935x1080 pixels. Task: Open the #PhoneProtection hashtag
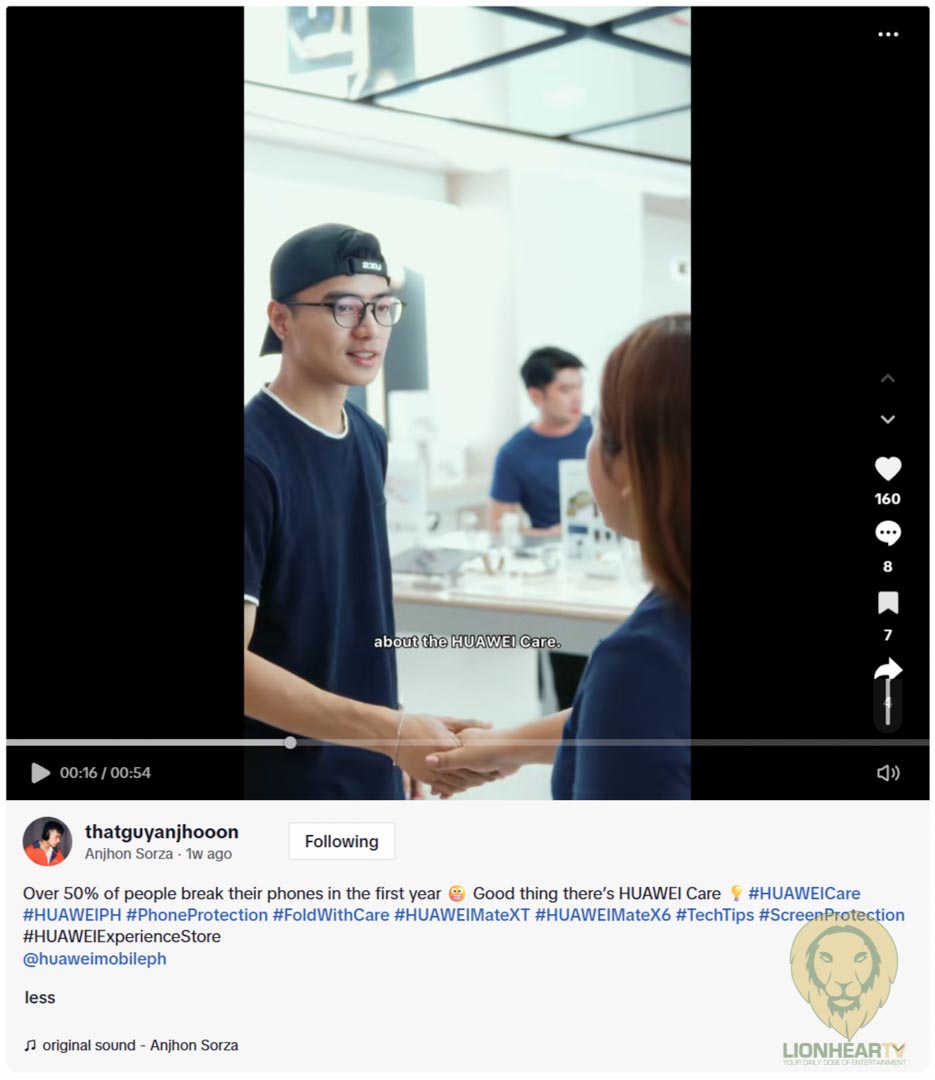(196, 915)
